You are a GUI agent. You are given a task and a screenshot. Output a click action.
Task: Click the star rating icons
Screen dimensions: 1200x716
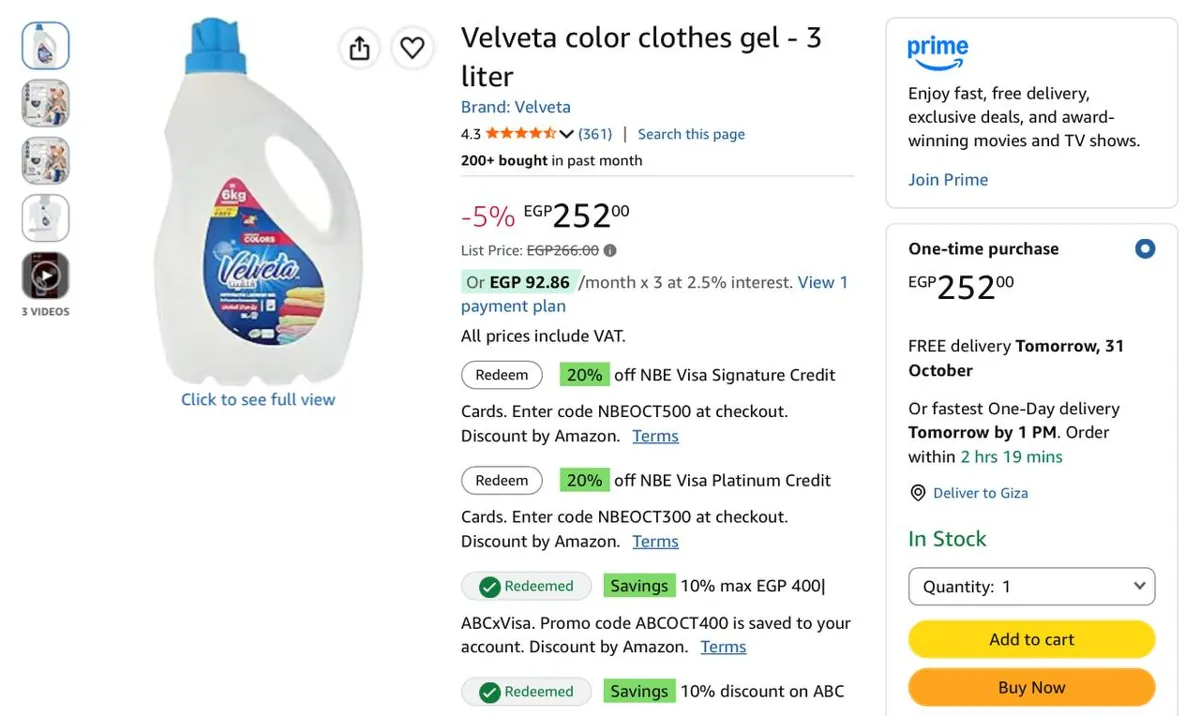521,134
